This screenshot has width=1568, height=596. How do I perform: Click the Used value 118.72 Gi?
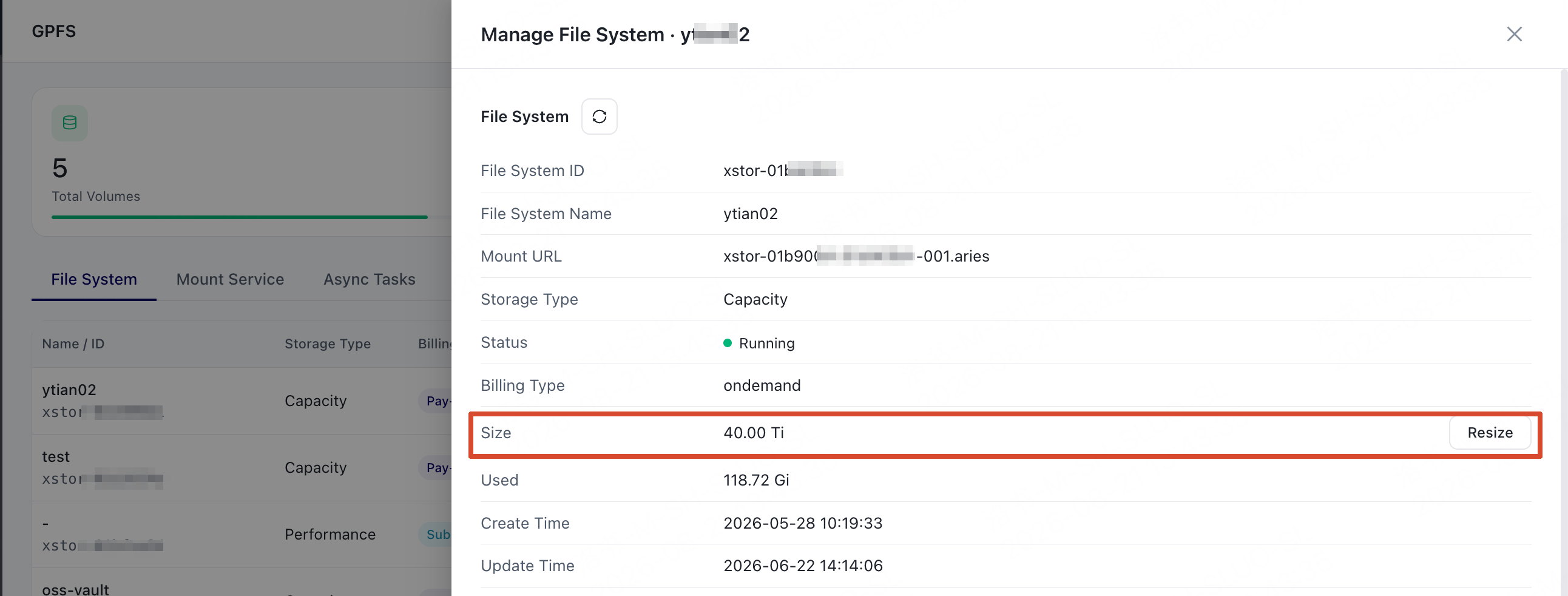point(756,480)
